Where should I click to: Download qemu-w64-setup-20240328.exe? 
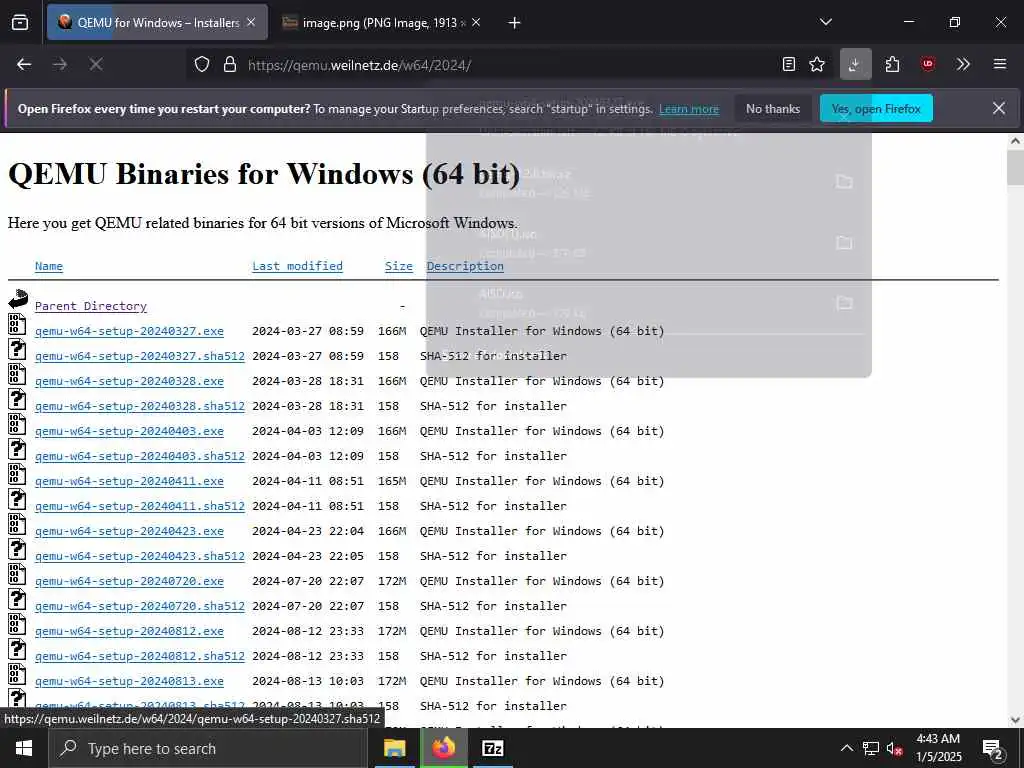(129, 381)
